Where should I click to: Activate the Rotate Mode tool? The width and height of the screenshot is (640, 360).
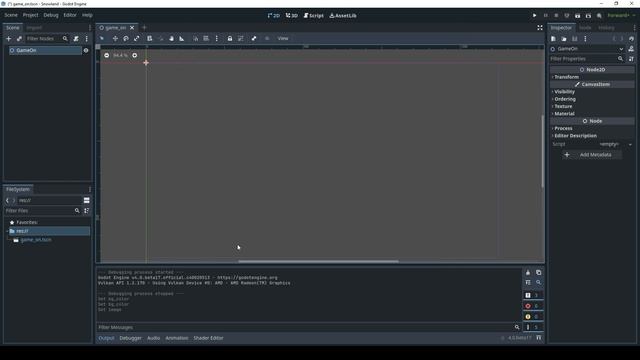pos(126,38)
